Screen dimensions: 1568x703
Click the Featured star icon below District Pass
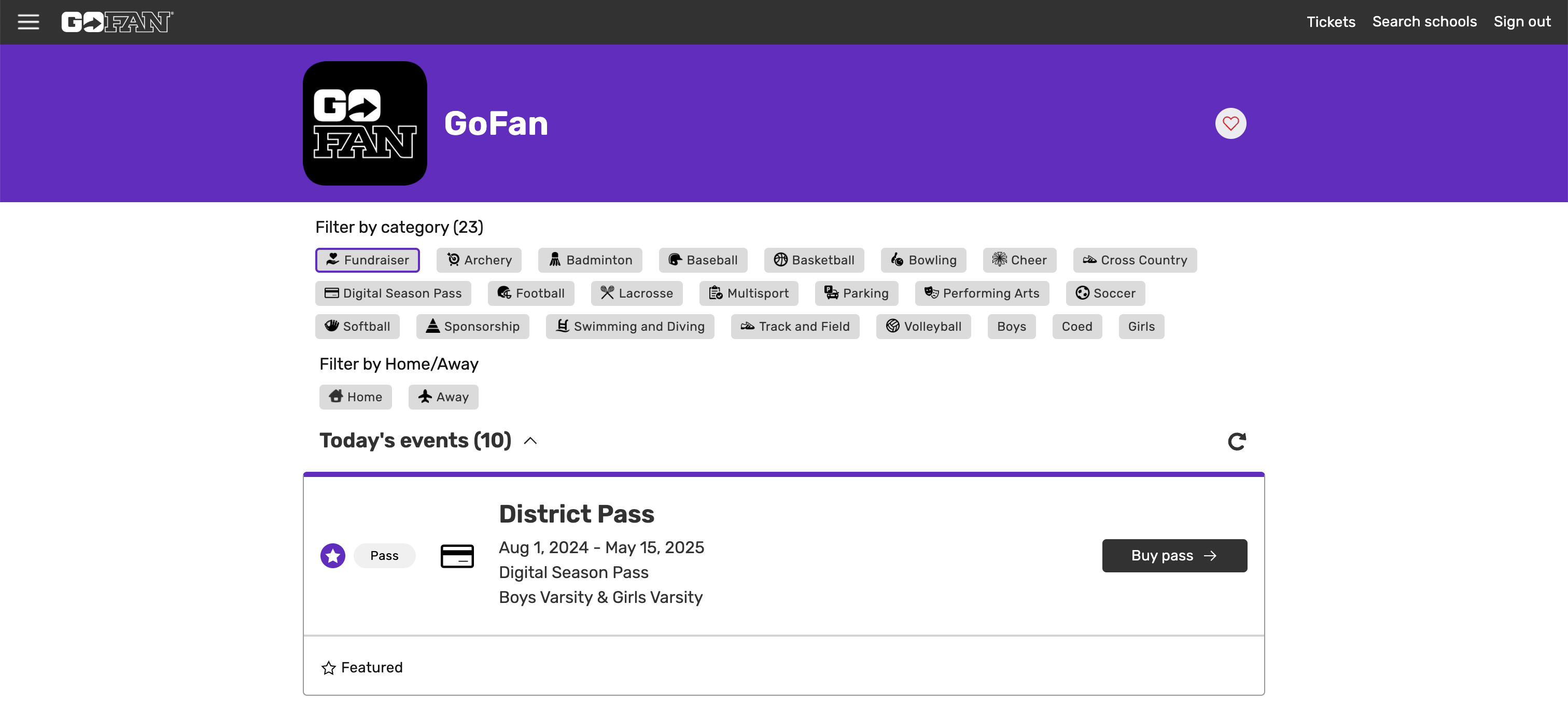pyautogui.click(x=329, y=667)
